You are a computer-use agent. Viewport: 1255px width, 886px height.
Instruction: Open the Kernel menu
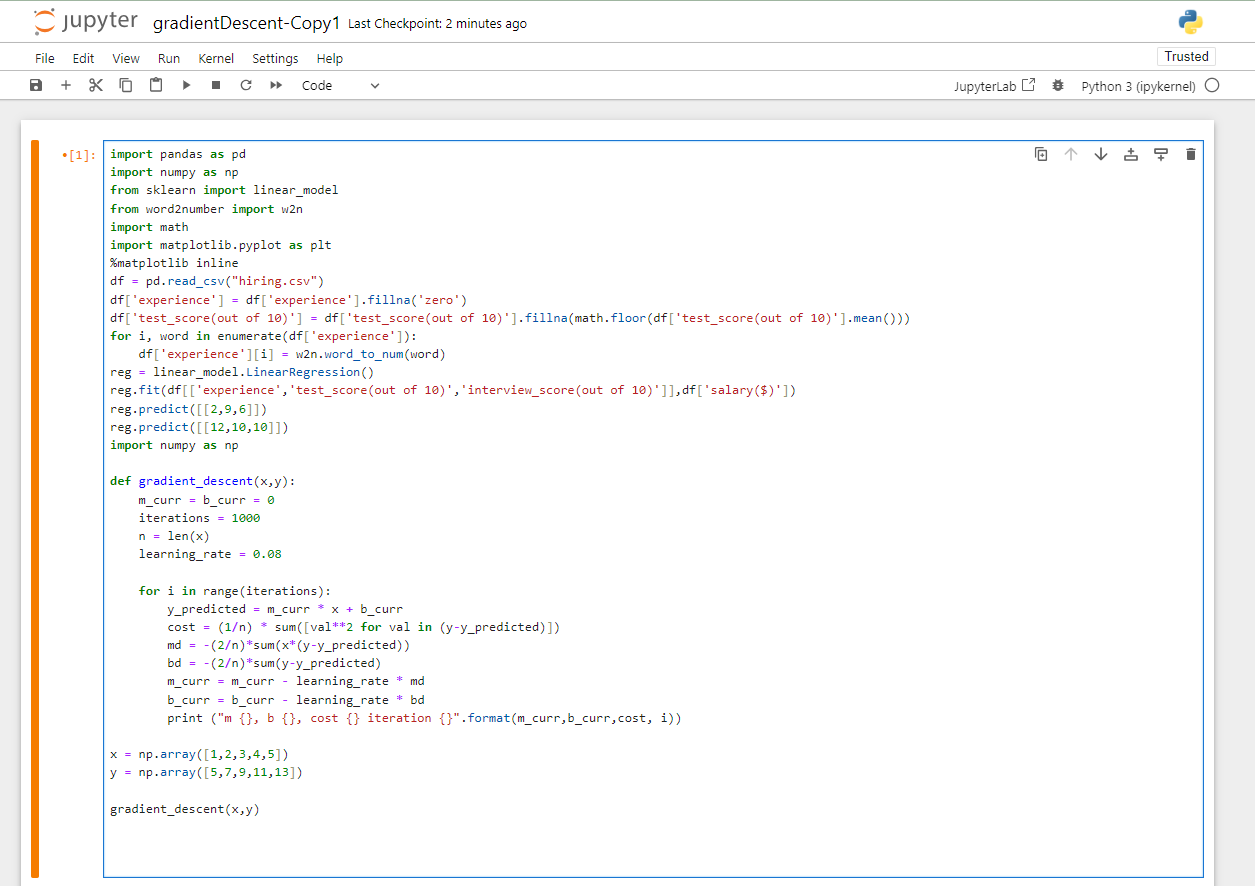click(x=216, y=58)
